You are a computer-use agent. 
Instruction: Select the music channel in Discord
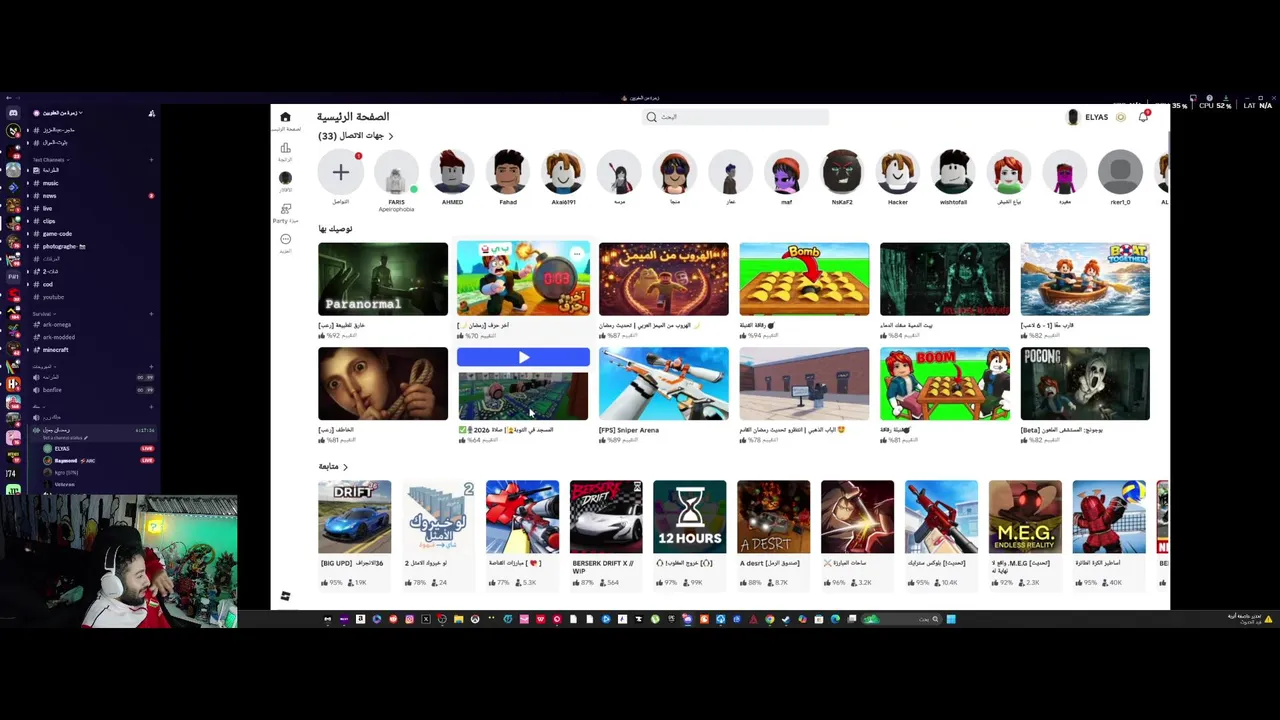pyautogui.click(x=50, y=183)
